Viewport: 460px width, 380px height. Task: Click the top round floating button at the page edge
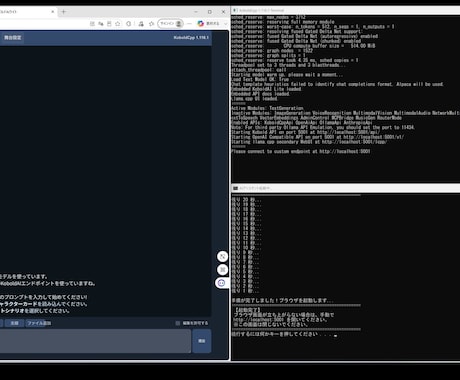click(222, 256)
